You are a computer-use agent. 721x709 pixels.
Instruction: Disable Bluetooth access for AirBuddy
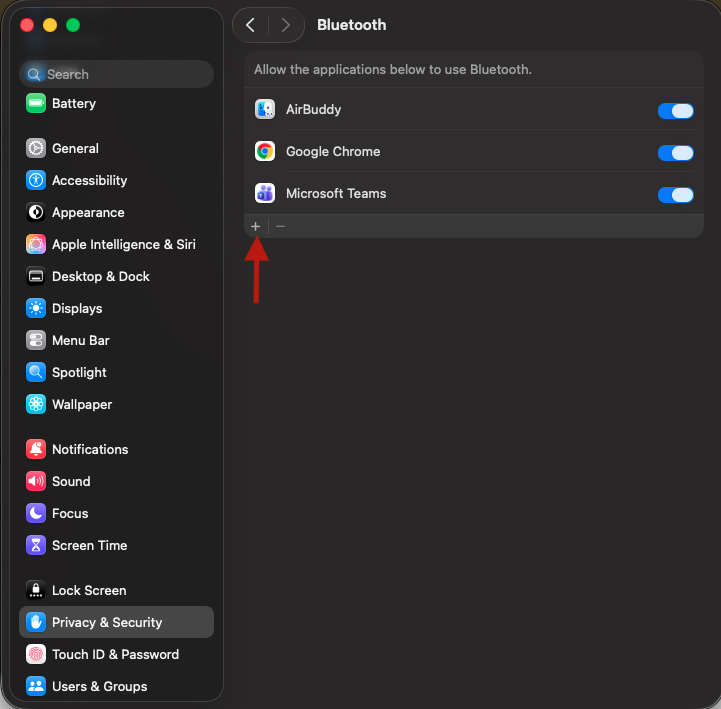coord(675,111)
